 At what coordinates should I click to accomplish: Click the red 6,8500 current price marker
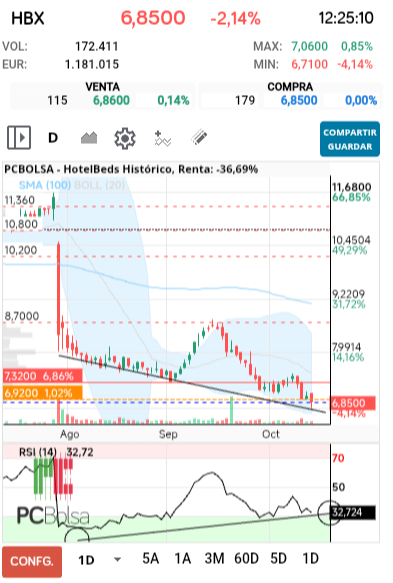pos(353,403)
